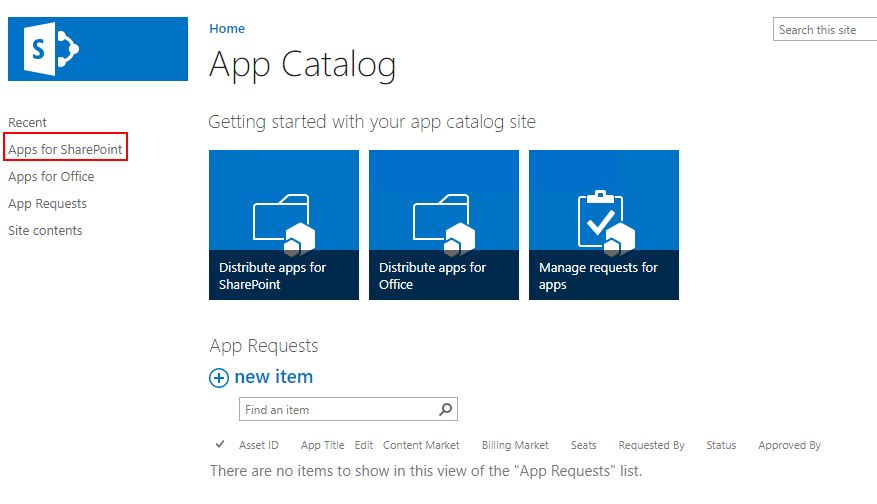Sort by the Asset ID column
The height and width of the screenshot is (504, 877).
259,446
